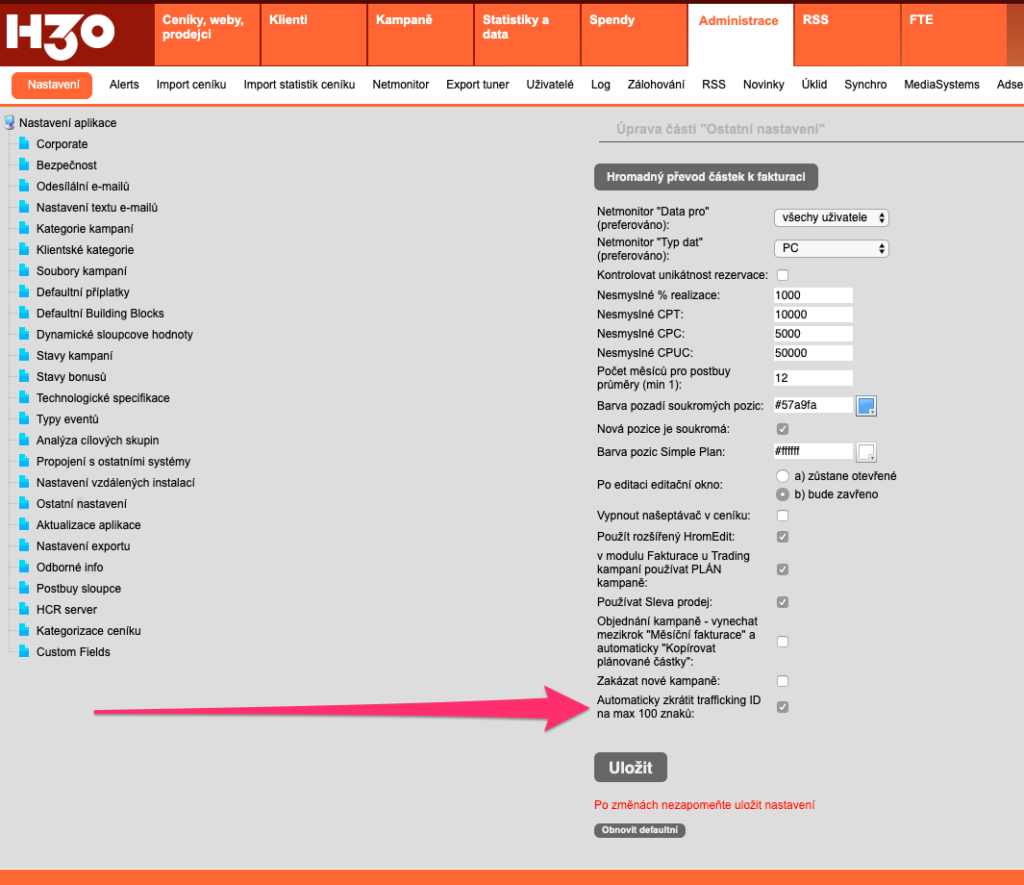This screenshot has height=885, width=1024.
Task: Click the H3O logo icon
Action: point(60,34)
